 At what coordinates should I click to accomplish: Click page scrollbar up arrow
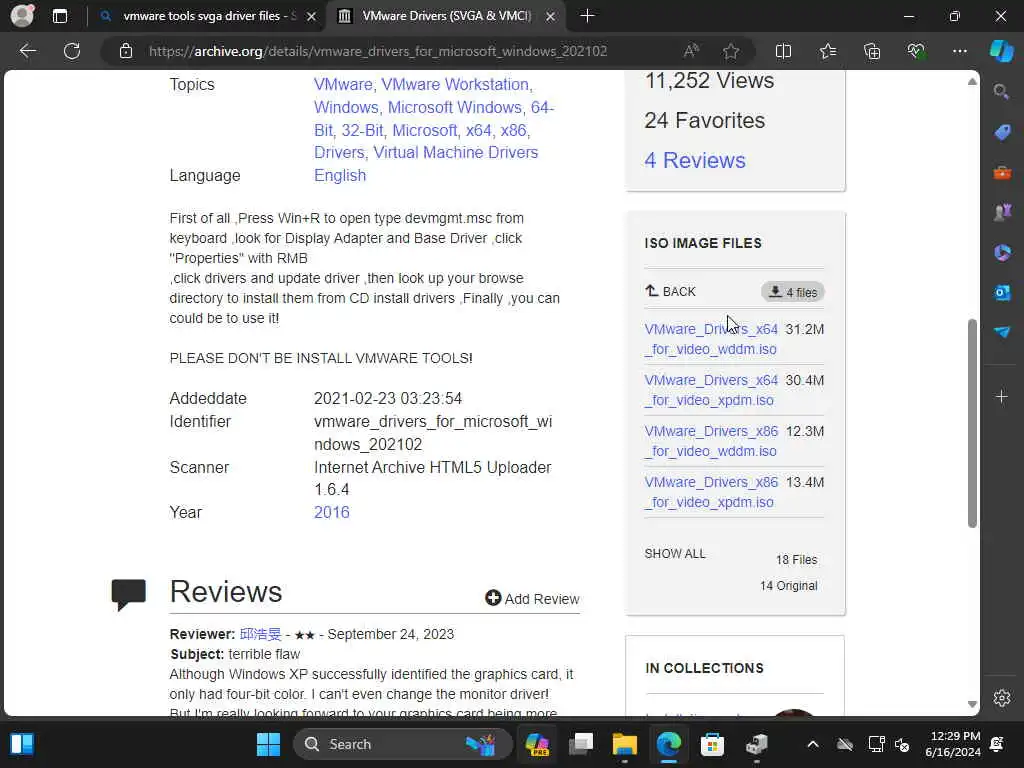pos(972,82)
